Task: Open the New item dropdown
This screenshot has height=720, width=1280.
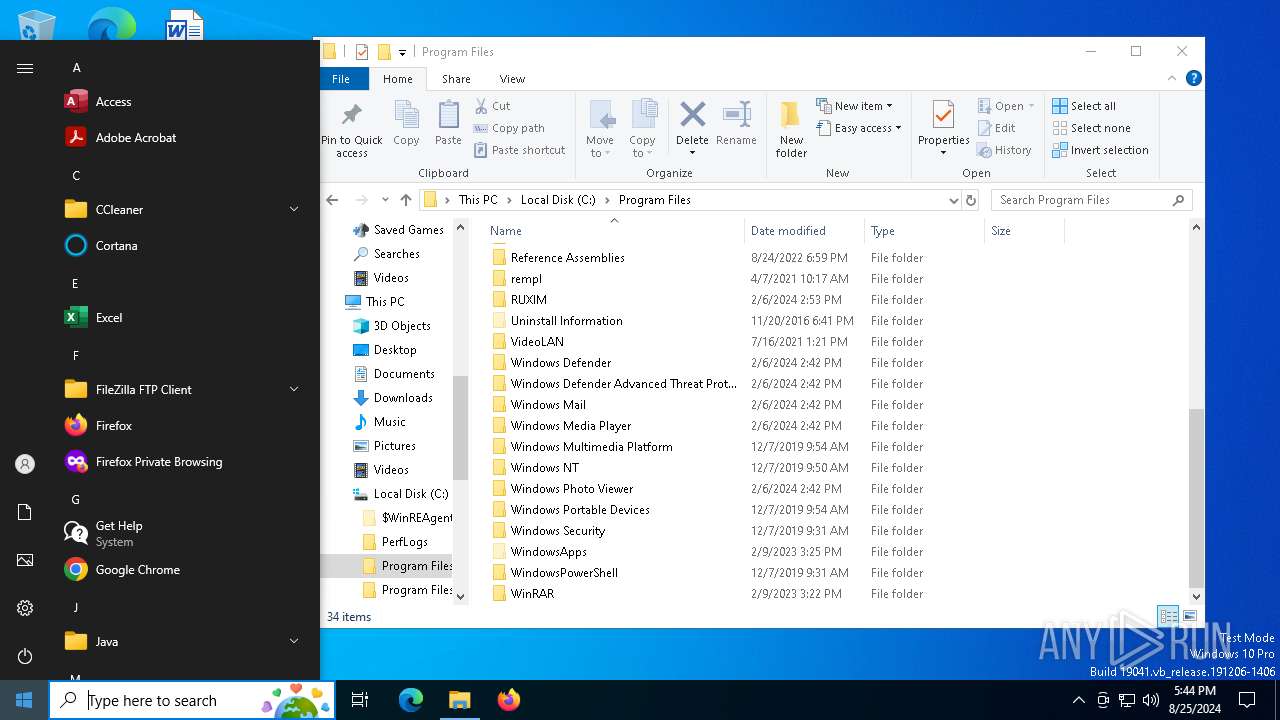Action: click(x=855, y=106)
